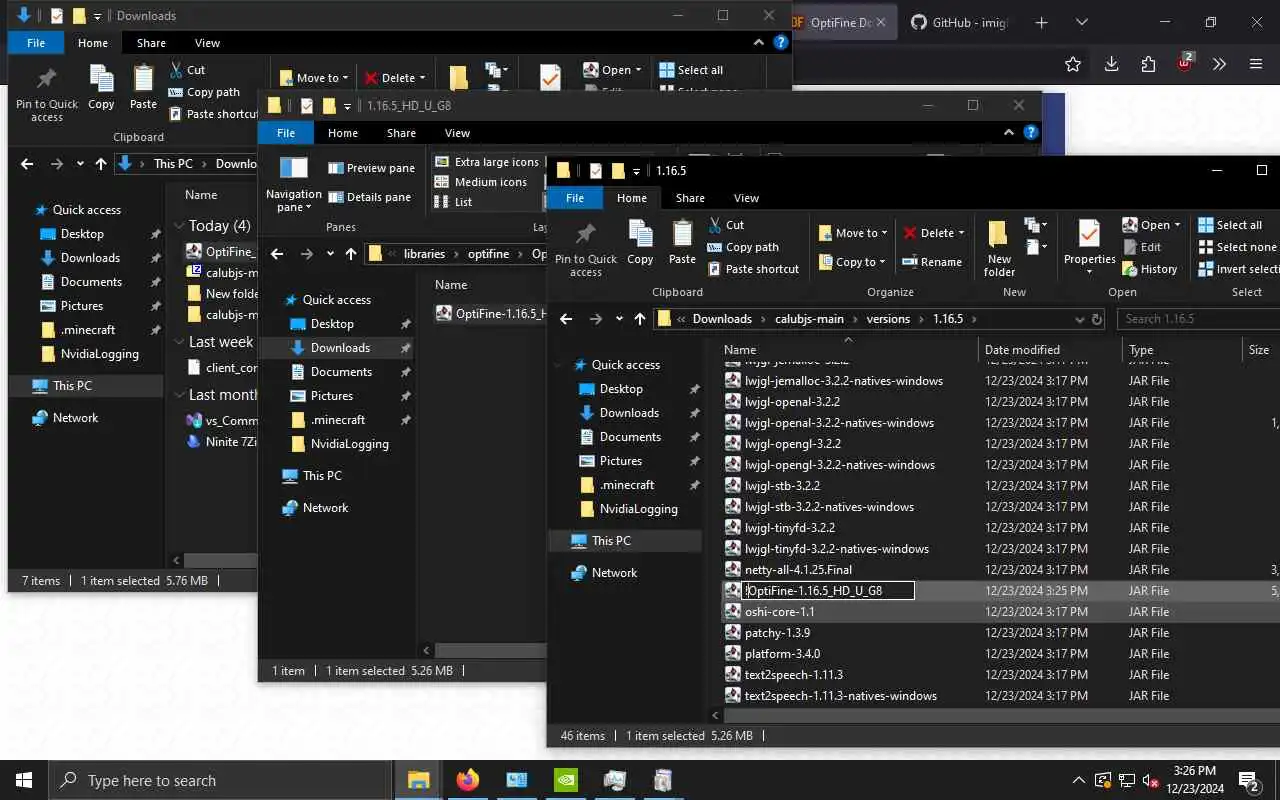Viewport: 1280px width, 800px height.
Task: Click Details pane in the 1.16.5_HD_U_G8 window
Action: pos(369,197)
